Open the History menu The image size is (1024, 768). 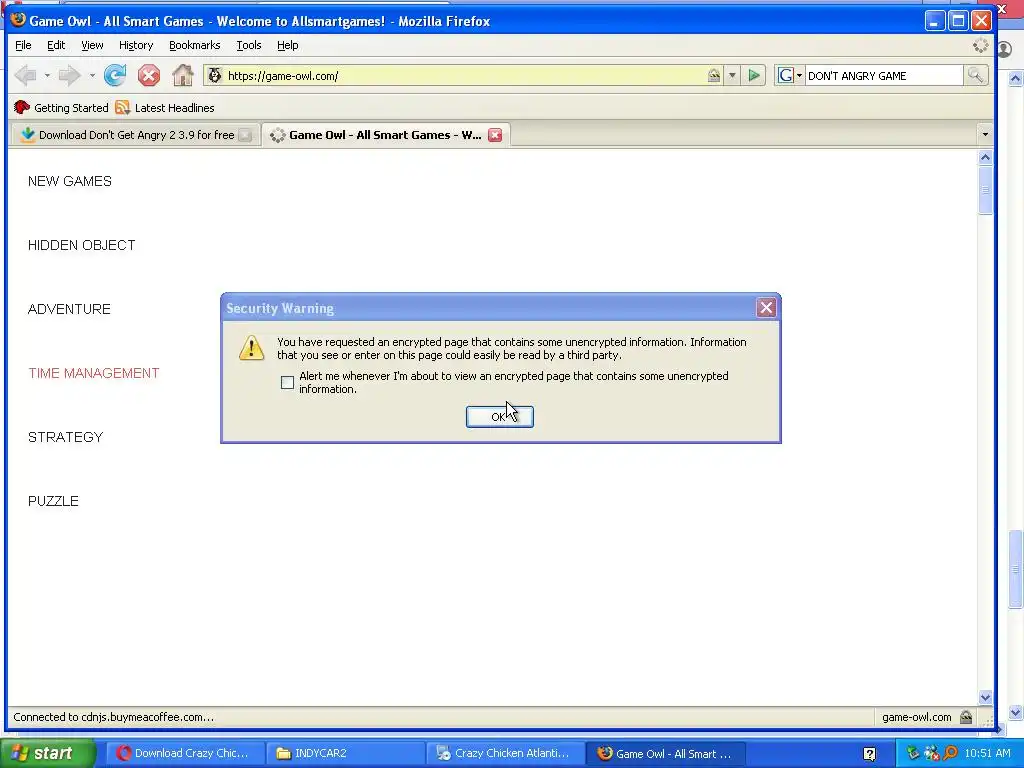[x=136, y=45]
